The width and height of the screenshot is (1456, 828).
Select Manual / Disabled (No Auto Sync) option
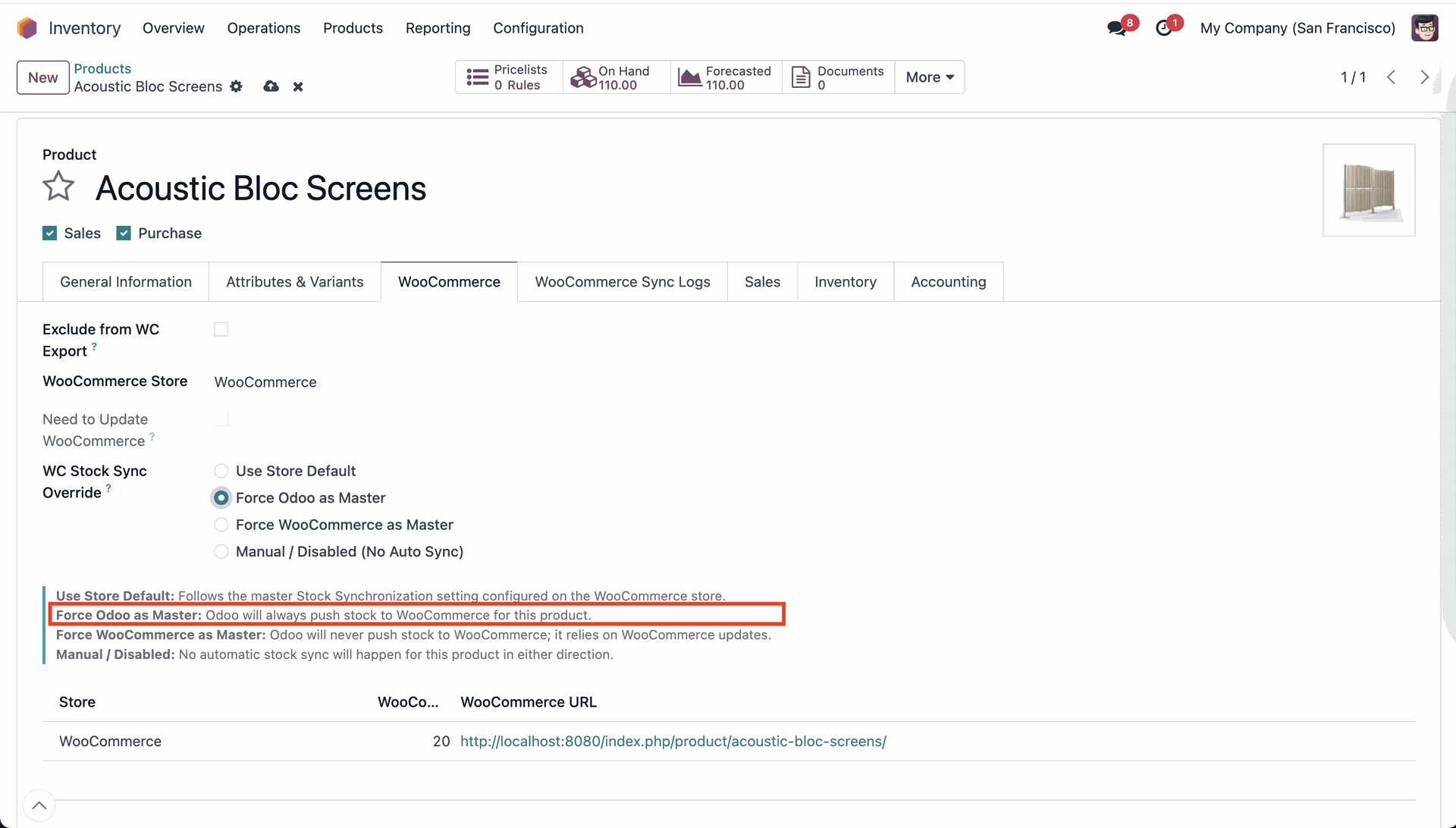click(221, 552)
